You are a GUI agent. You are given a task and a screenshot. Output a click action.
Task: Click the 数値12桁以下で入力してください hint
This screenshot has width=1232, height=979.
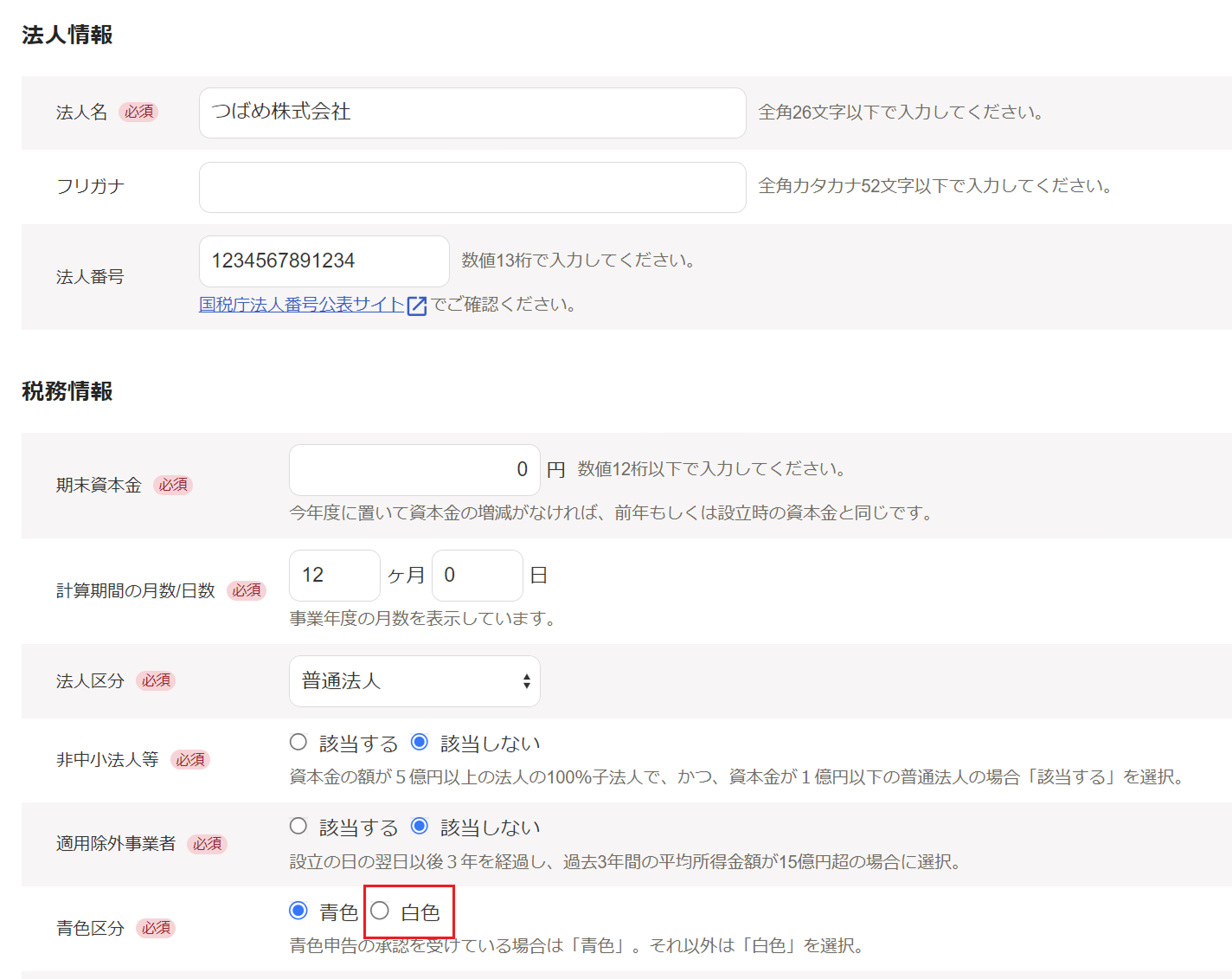point(711,469)
